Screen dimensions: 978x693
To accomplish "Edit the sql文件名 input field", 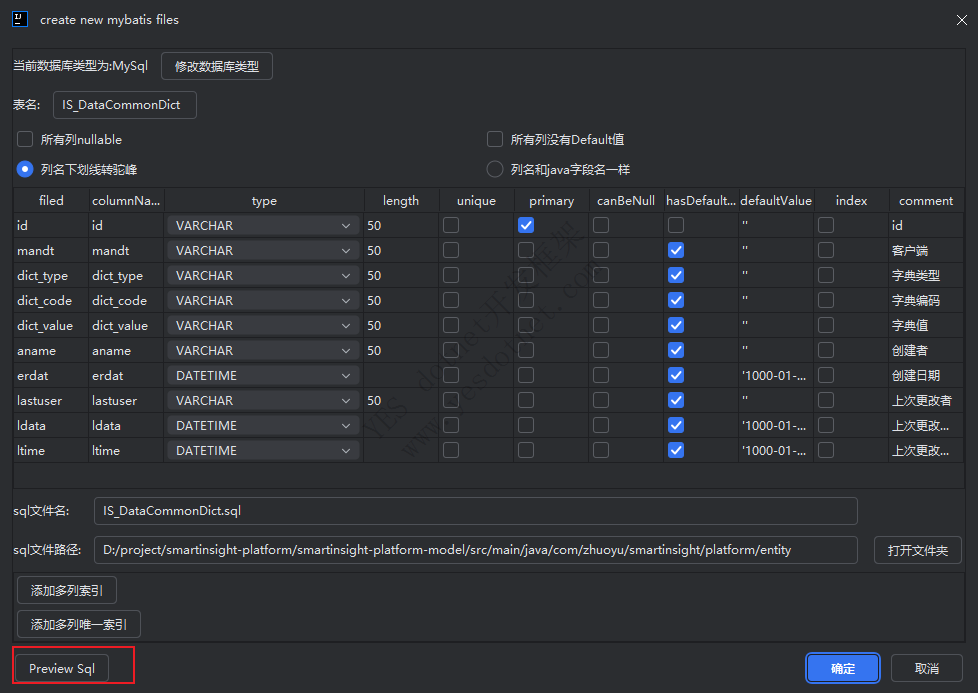I will click(476, 511).
